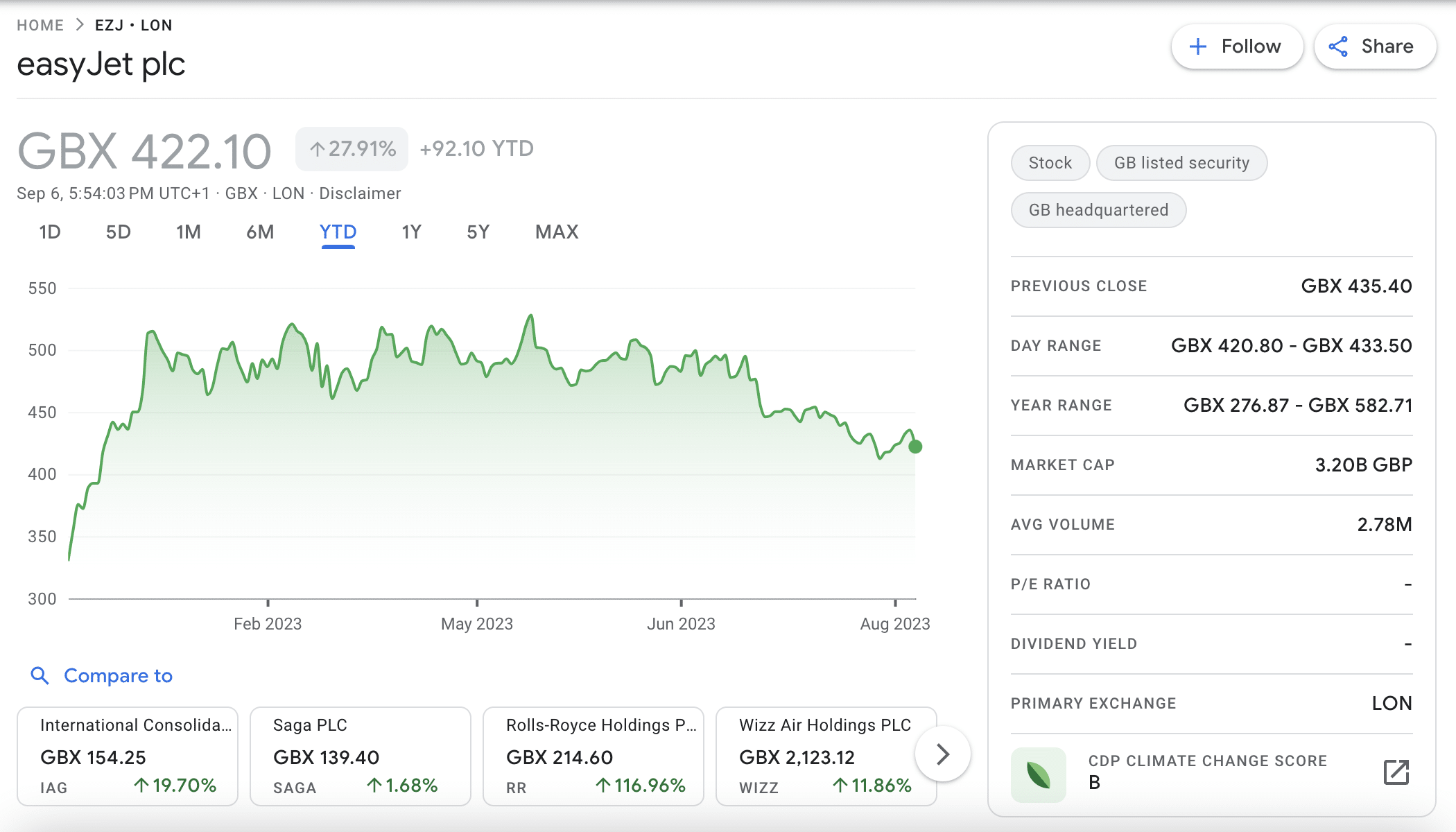Click the YEAR RANGE value GBX 276.87 - GBX 582.71
The image size is (1456, 832).
click(x=1298, y=405)
